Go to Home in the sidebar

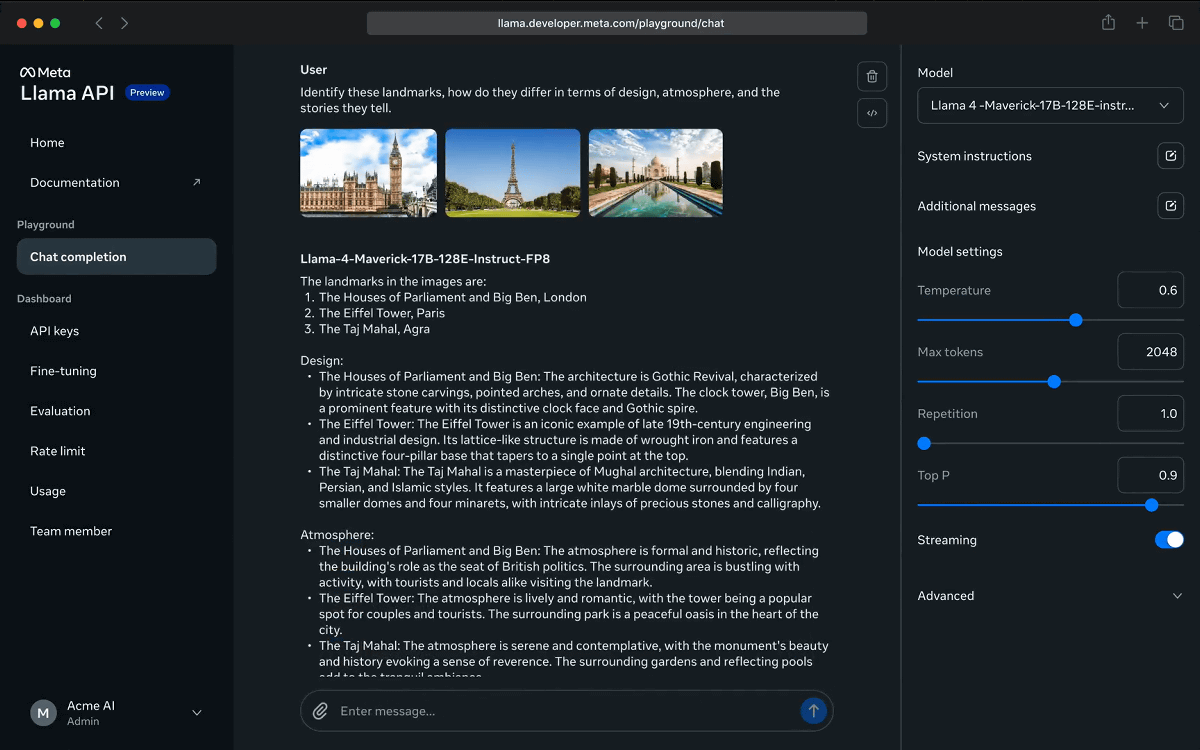[x=47, y=143]
